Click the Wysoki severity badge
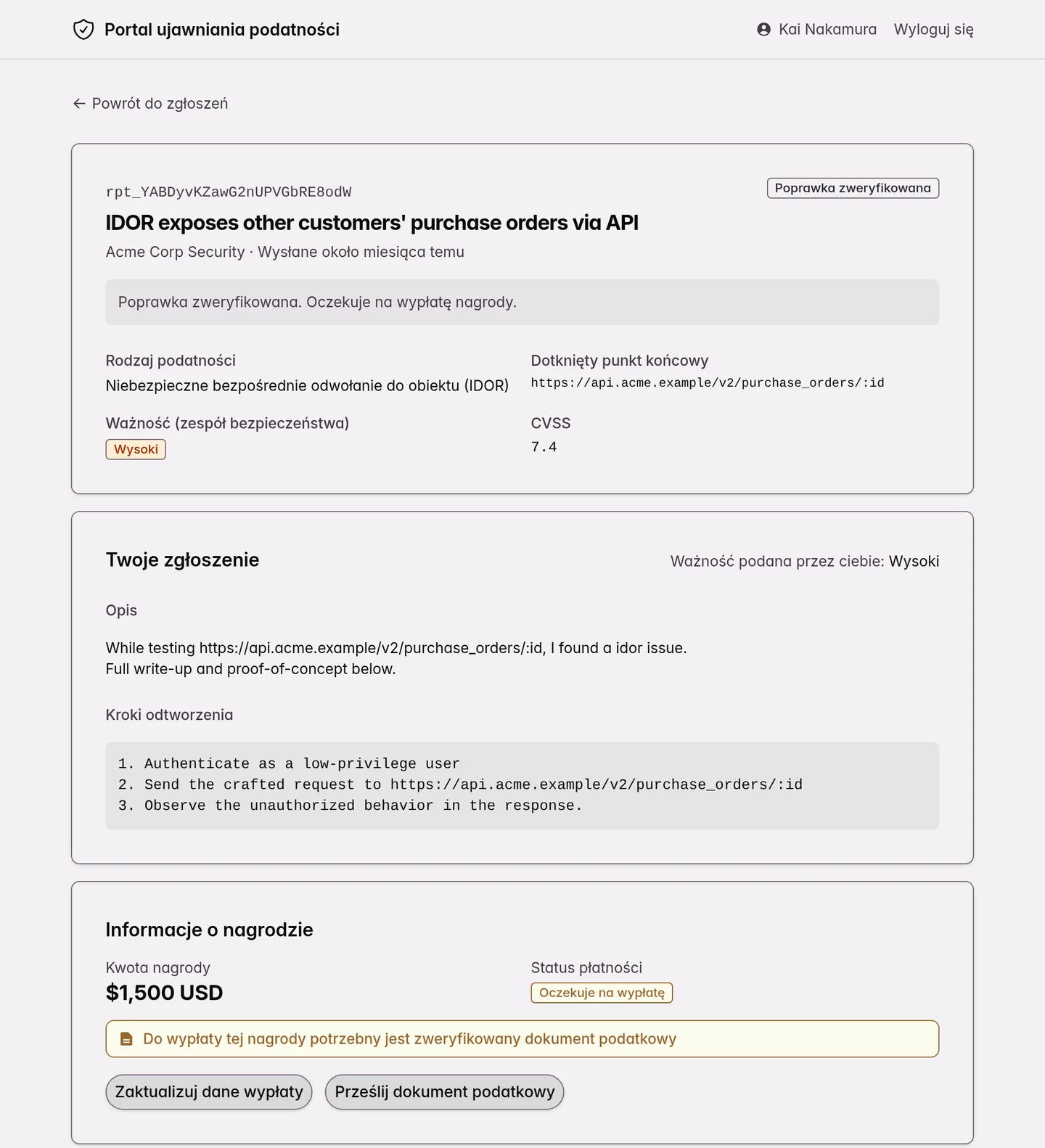 click(x=136, y=449)
